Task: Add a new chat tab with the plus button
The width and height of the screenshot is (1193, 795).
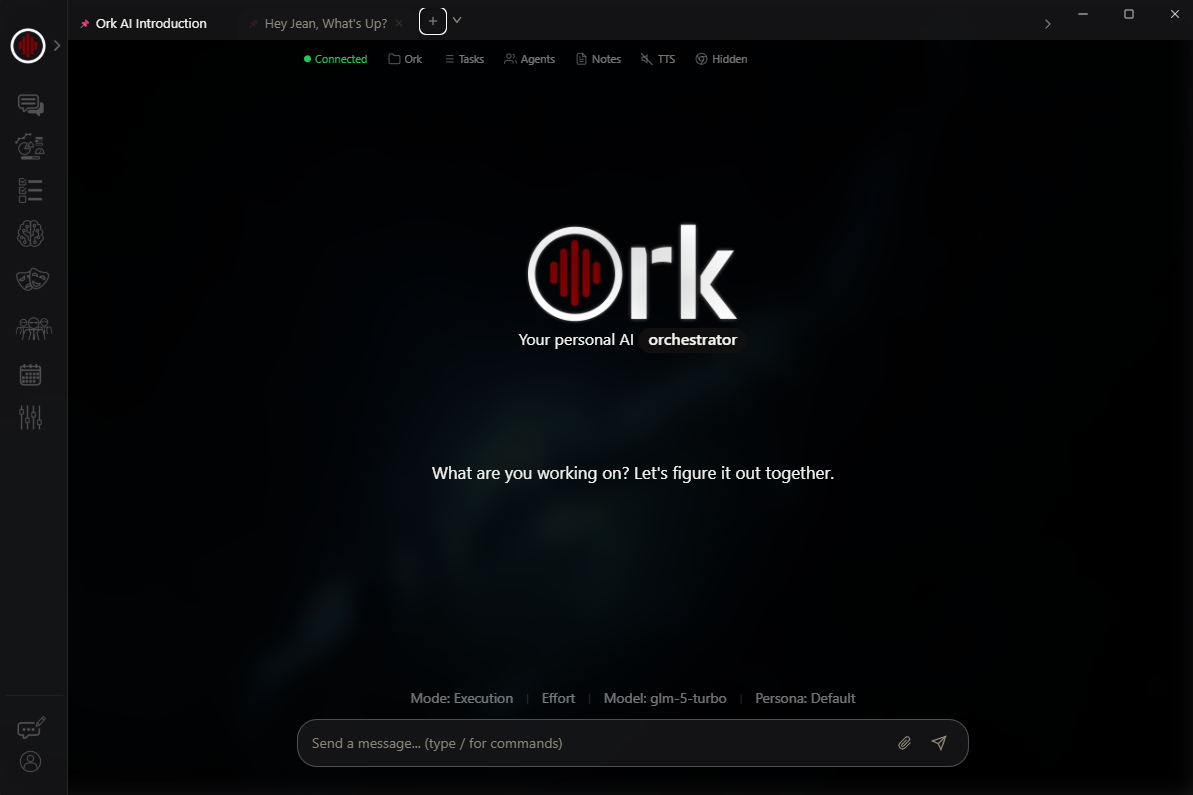Action: pyautogui.click(x=433, y=21)
